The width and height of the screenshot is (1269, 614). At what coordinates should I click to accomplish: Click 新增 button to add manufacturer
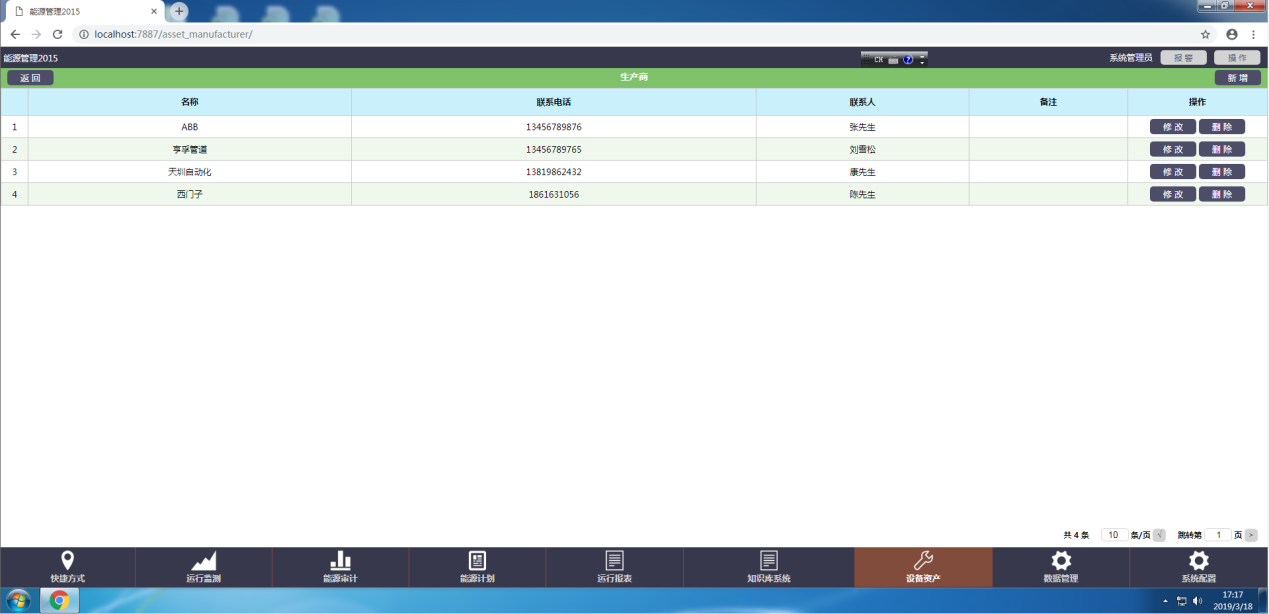1237,78
